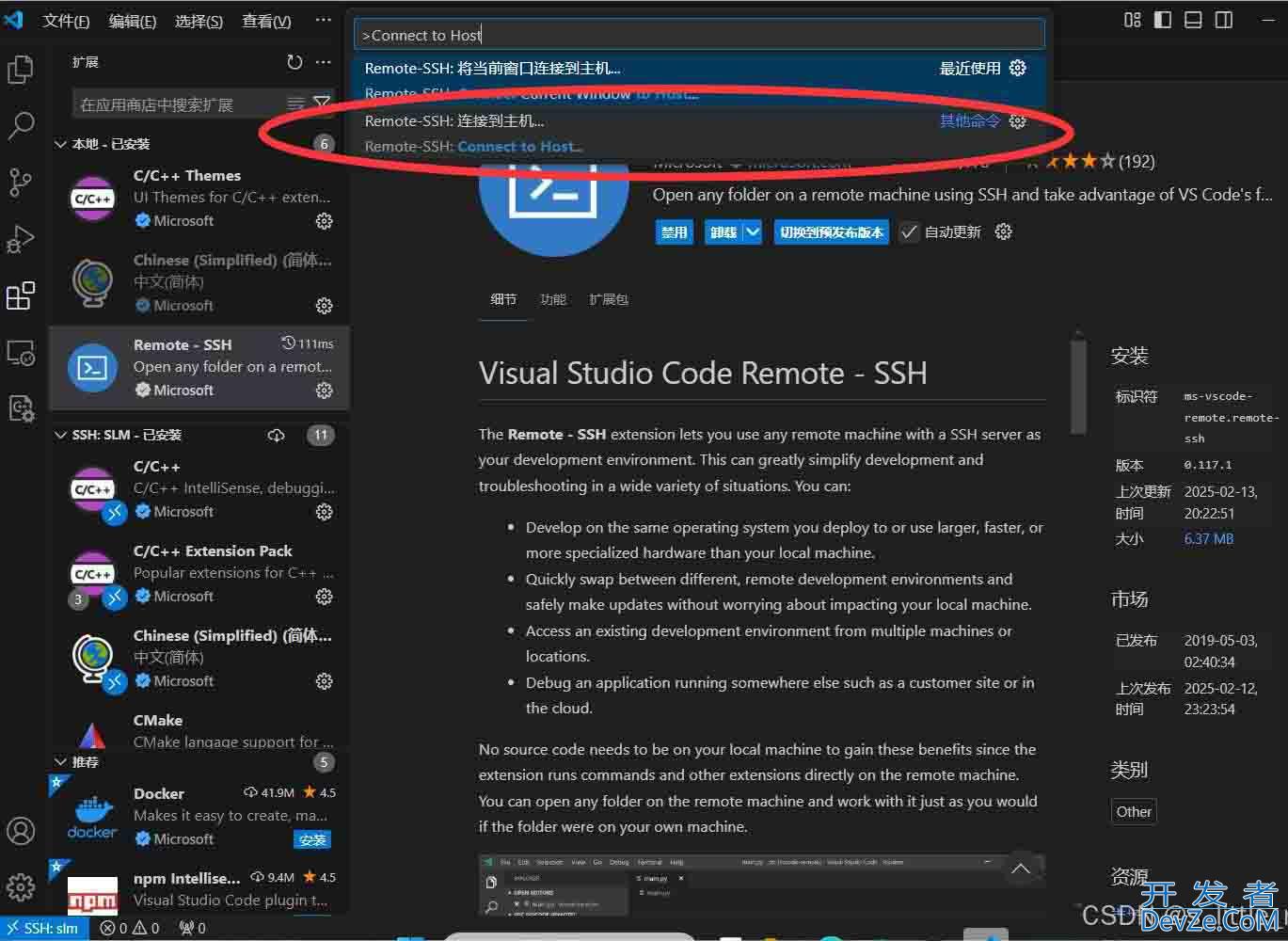This screenshot has height=941, width=1288.
Task: Open the README screenshot thumbnail
Action: coord(760,885)
